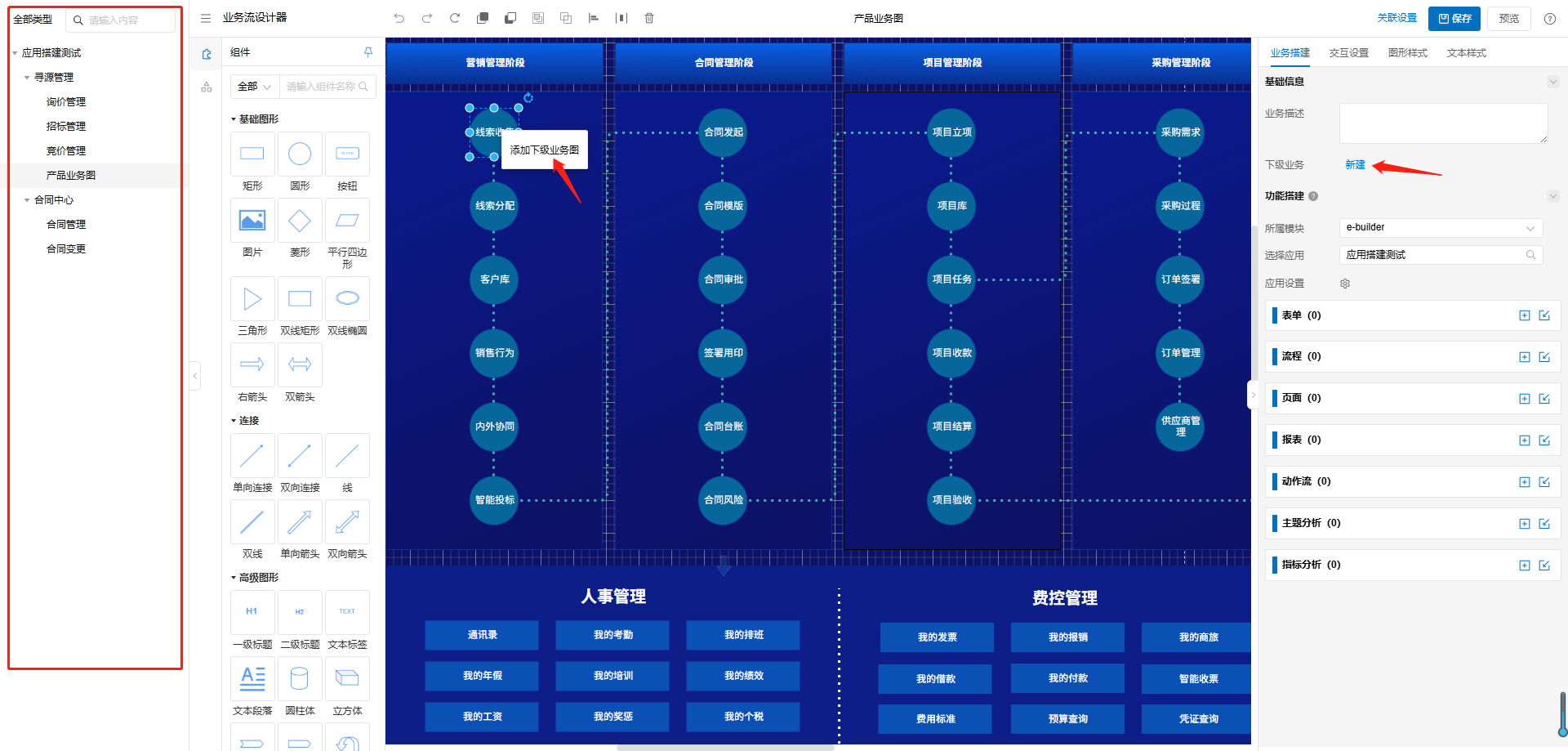
Task: Switch to the 图形样式 tab
Action: coord(1407,53)
